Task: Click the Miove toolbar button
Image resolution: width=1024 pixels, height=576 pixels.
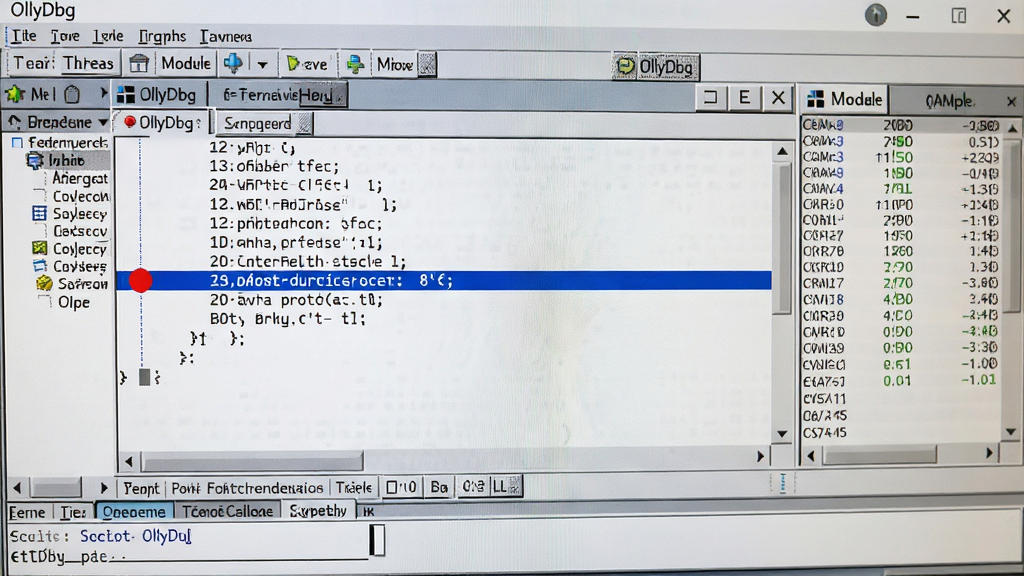Action: pyautogui.click(x=394, y=65)
